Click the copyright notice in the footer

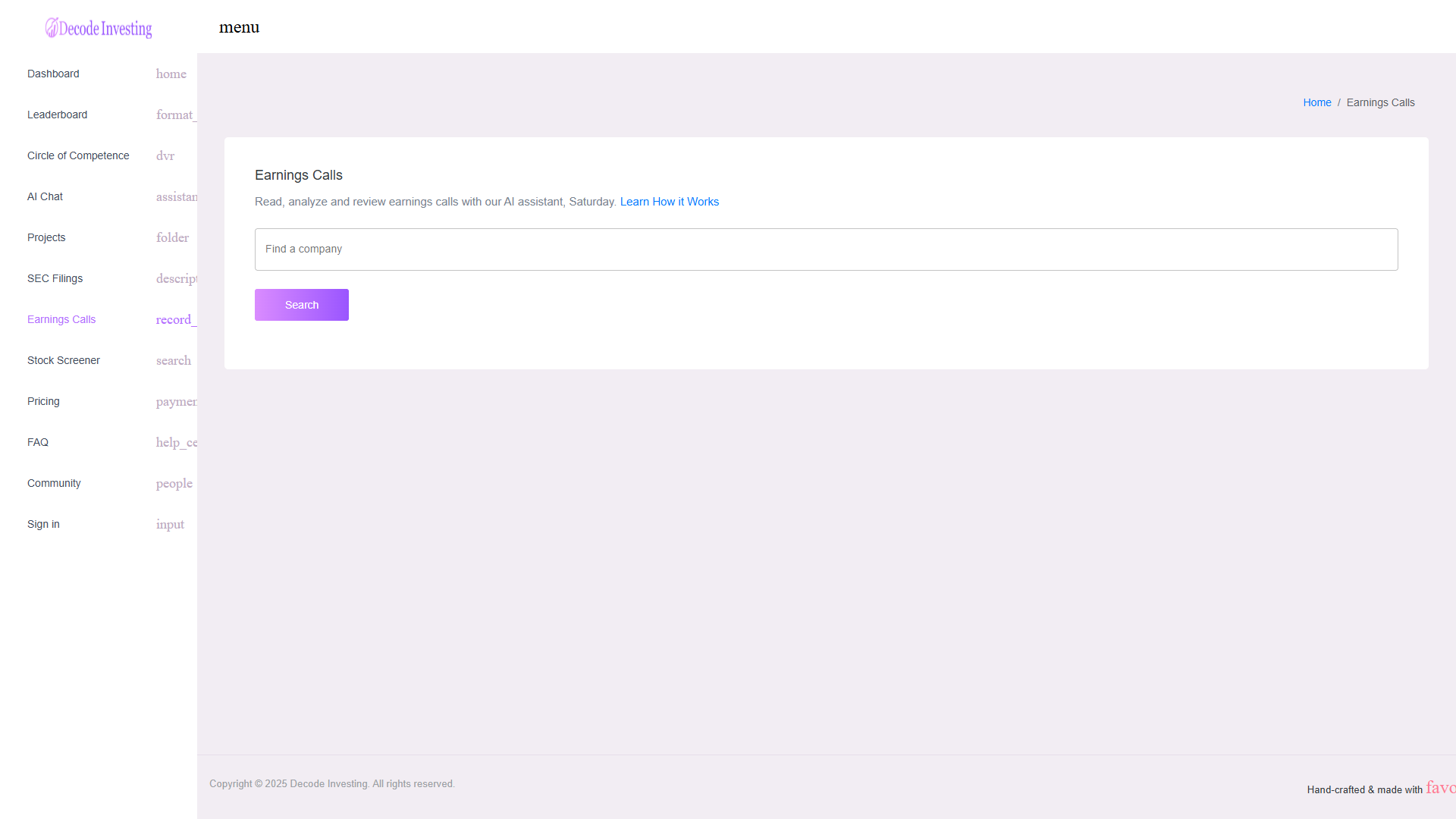(332, 784)
